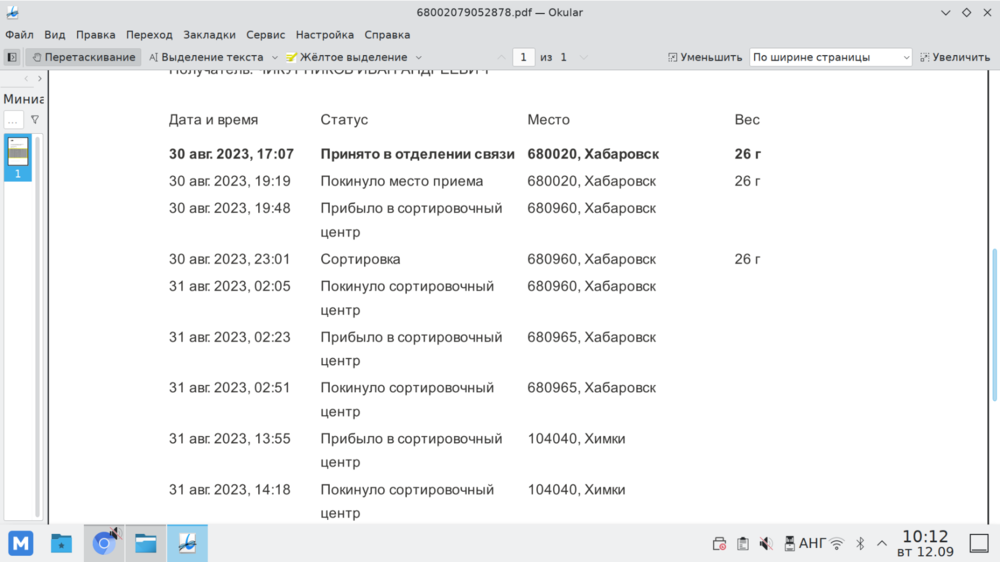
Task: Click the page number input field
Action: pos(524,58)
